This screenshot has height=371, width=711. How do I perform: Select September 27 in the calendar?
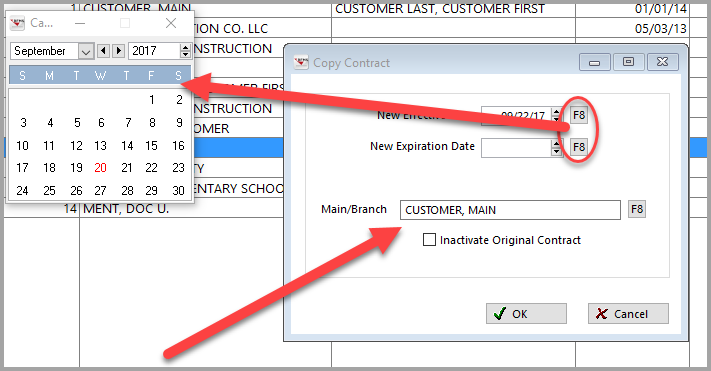pyautogui.click(x=100, y=190)
